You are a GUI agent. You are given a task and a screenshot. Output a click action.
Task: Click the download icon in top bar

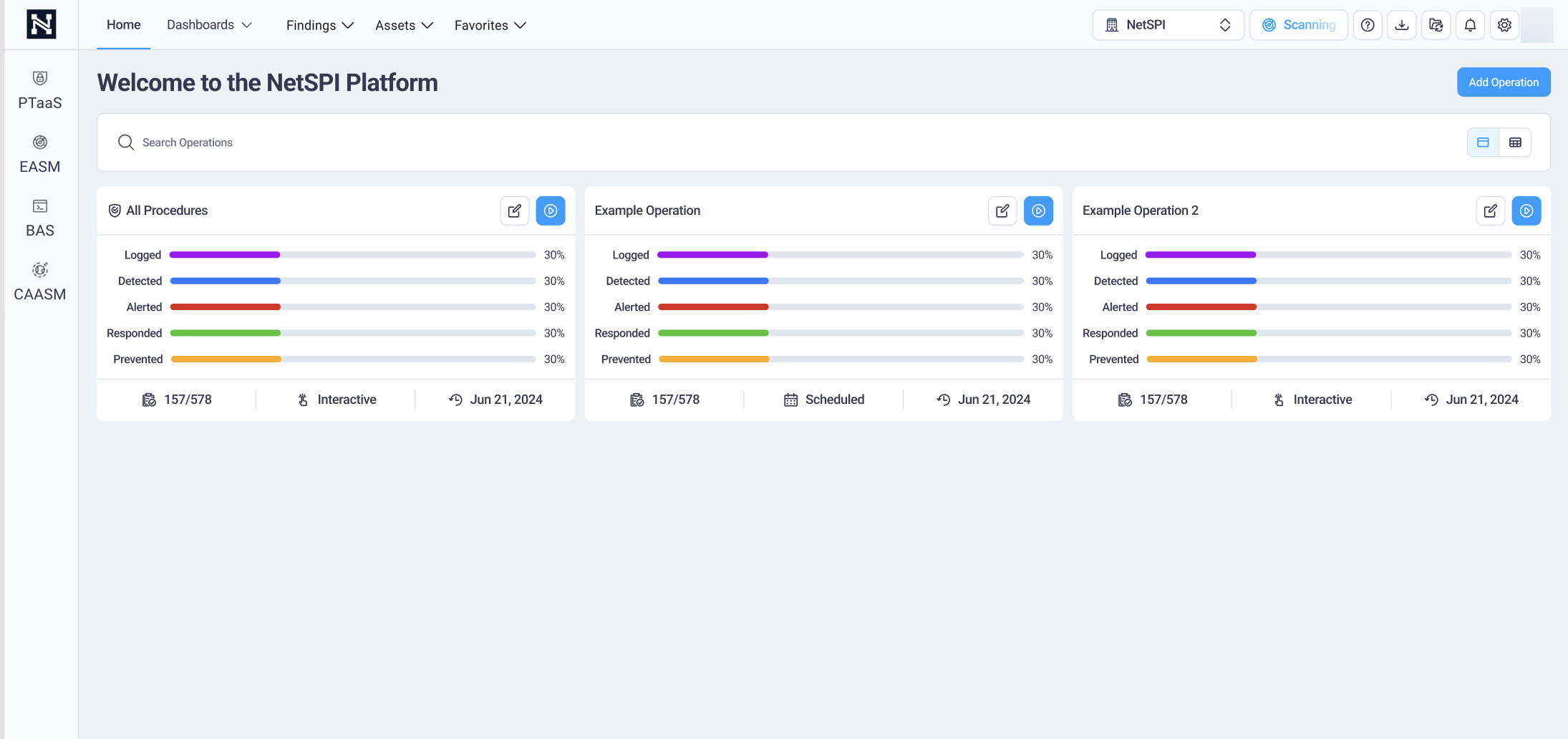point(1402,25)
